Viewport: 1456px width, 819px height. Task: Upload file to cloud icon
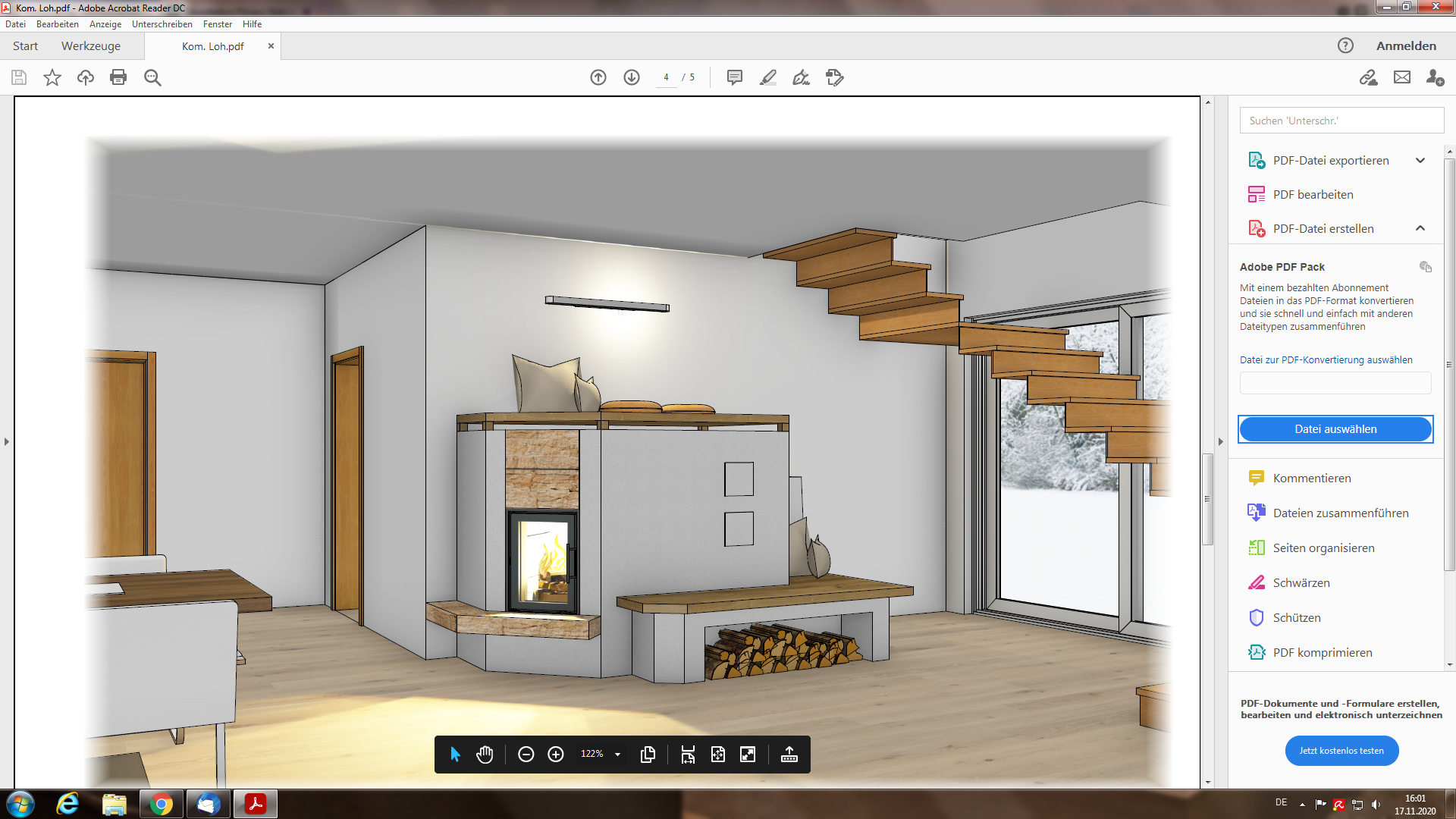pos(85,77)
